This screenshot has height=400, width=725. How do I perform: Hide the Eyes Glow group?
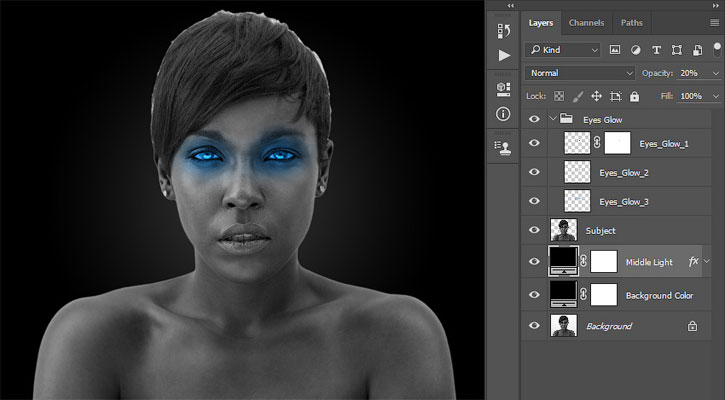tap(535, 119)
